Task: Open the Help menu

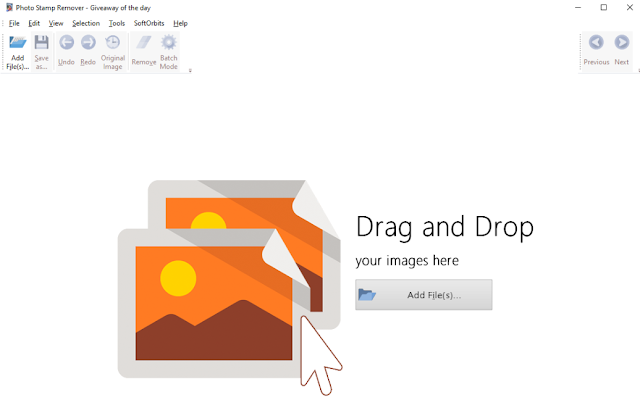Action: (x=180, y=23)
